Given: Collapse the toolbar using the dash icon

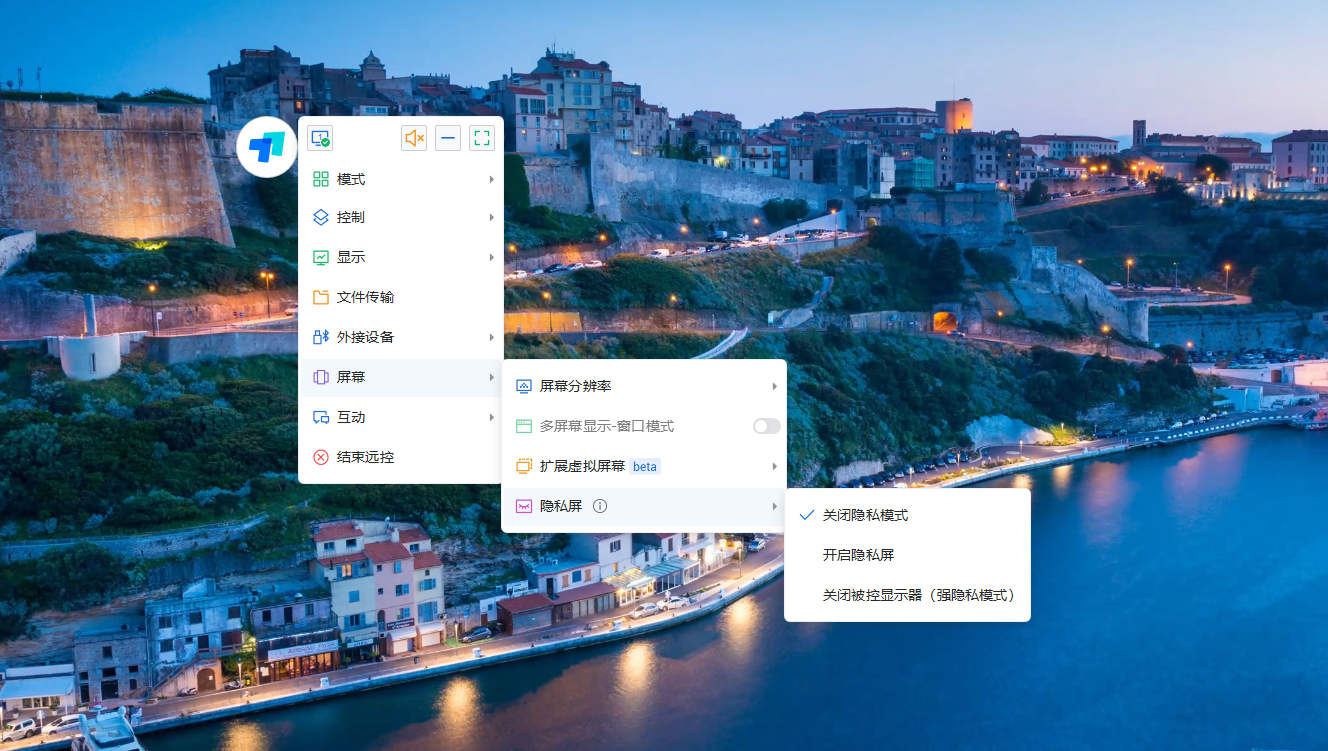Looking at the screenshot, I should pyautogui.click(x=448, y=138).
